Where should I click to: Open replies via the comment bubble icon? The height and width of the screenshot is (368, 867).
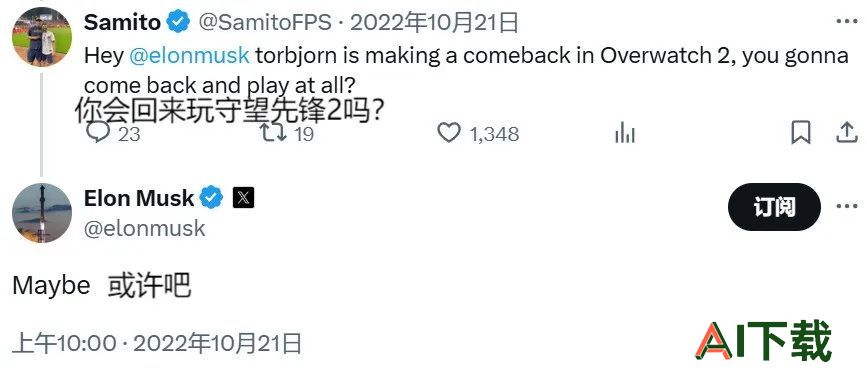[x=99, y=133]
